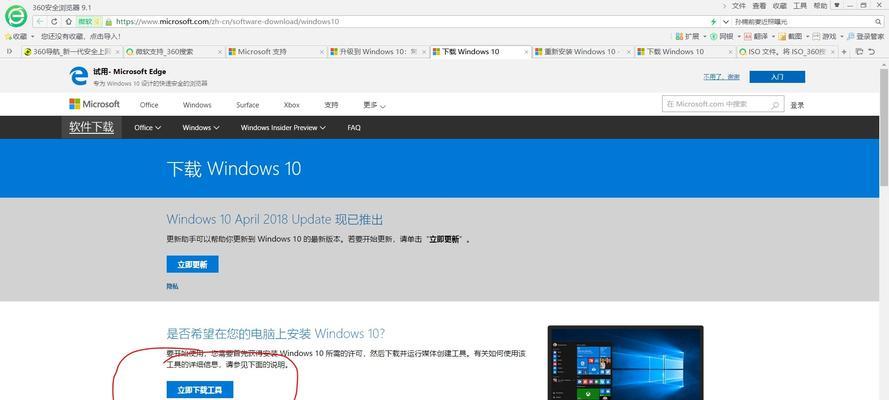Open the Xbox link in Microsoft header
This screenshot has width=889, height=400.
click(x=291, y=105)
